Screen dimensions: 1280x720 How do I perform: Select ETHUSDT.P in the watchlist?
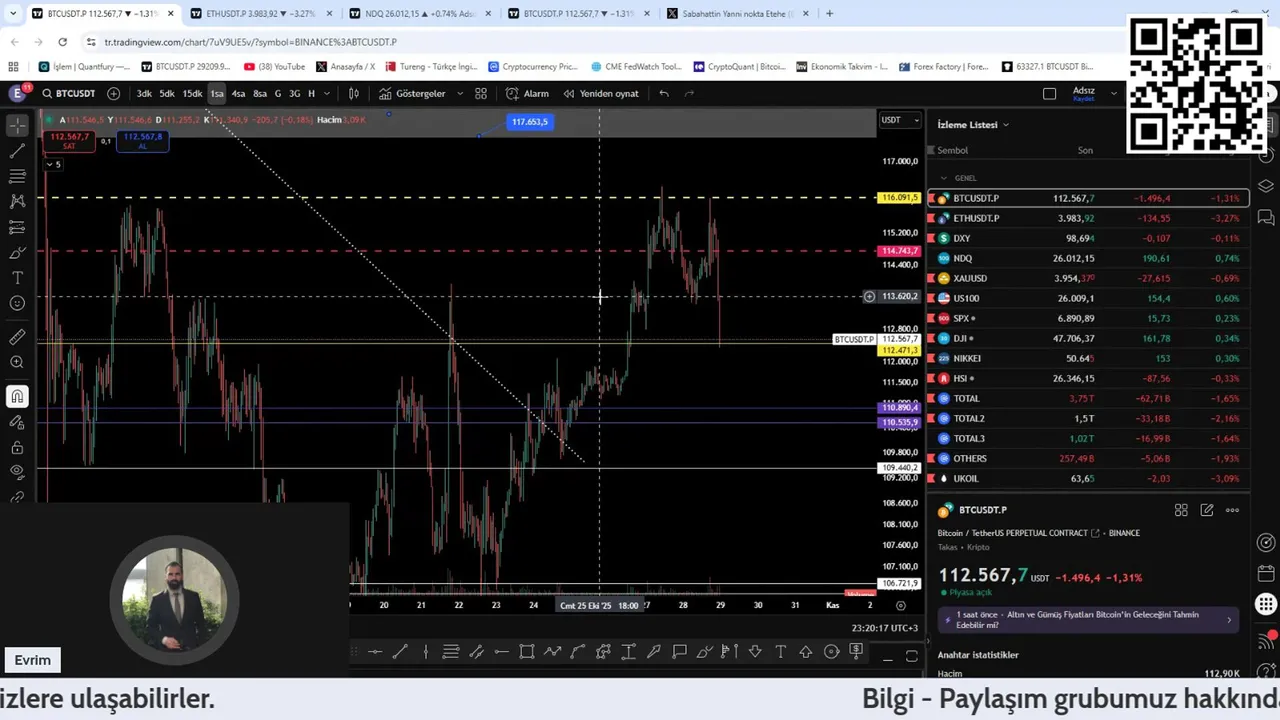pyautogui.click(x=1088, y=218)
